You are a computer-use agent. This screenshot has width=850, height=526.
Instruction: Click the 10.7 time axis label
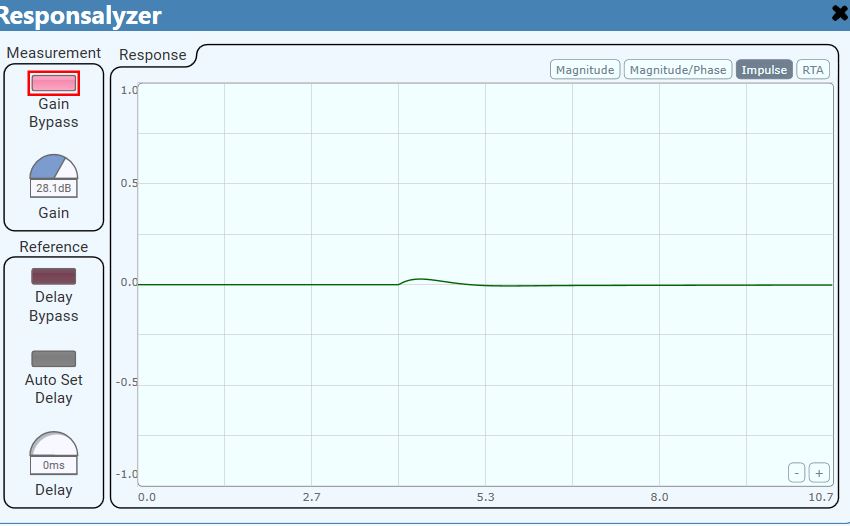pyautogui.click(x=820, y=497)
